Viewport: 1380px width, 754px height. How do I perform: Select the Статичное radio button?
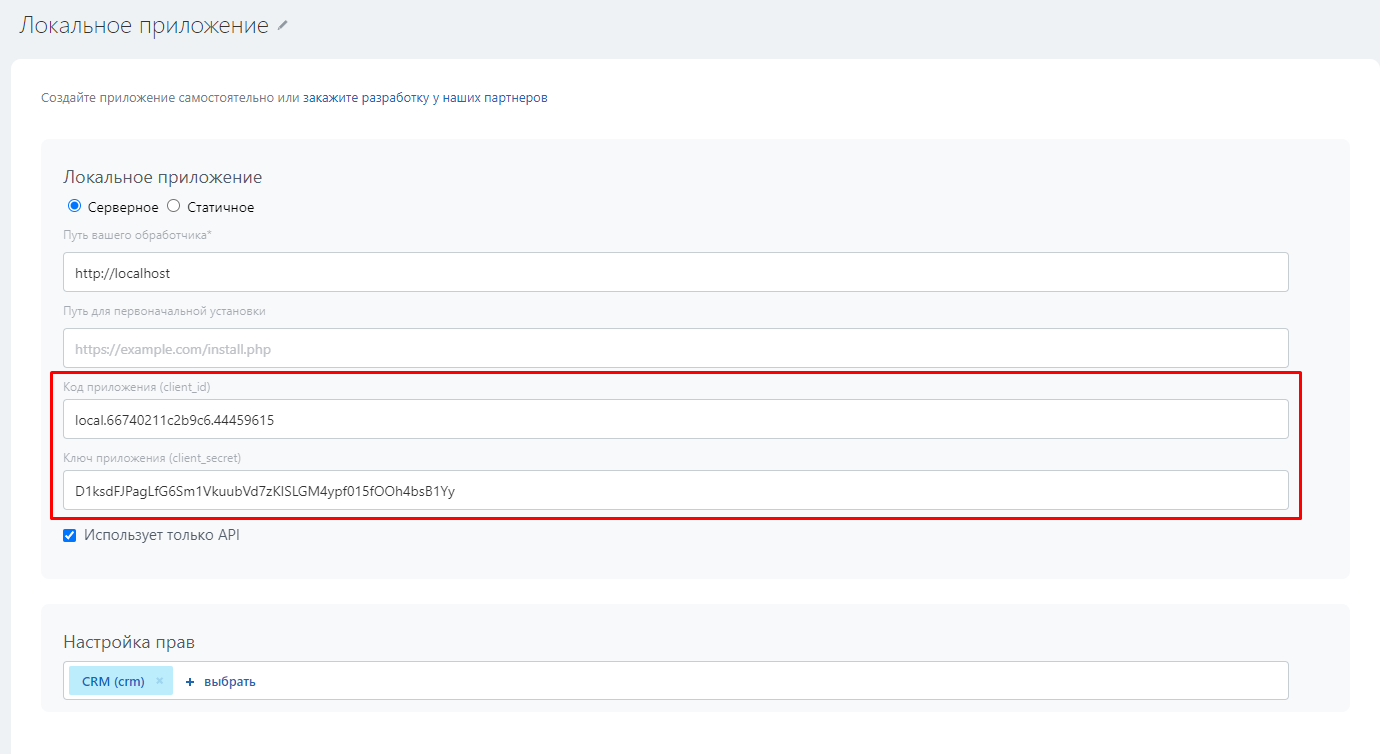pos(173,206)
